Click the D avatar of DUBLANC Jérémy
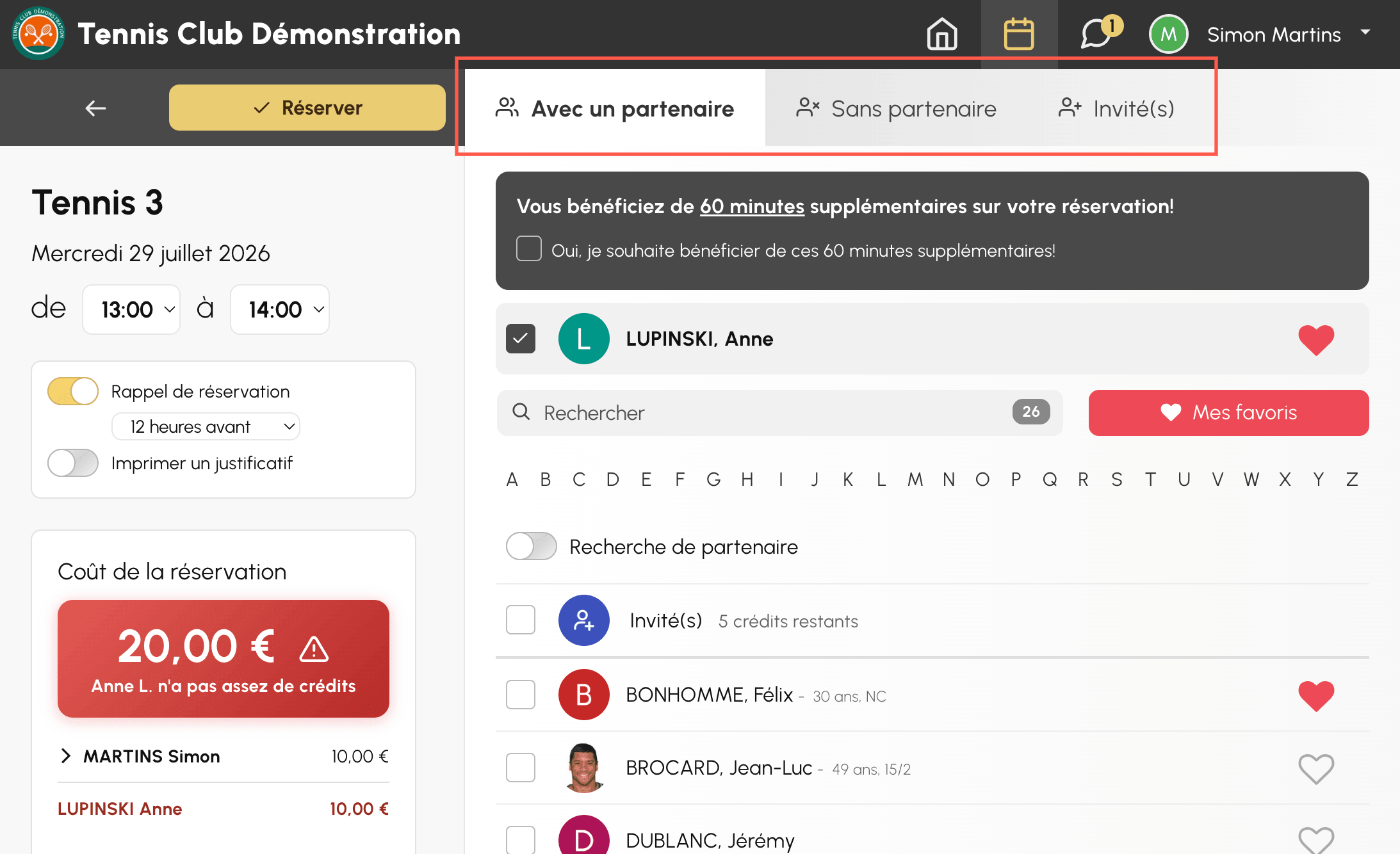Viewport: 1400px width, 854px height. tap(584, 835)
